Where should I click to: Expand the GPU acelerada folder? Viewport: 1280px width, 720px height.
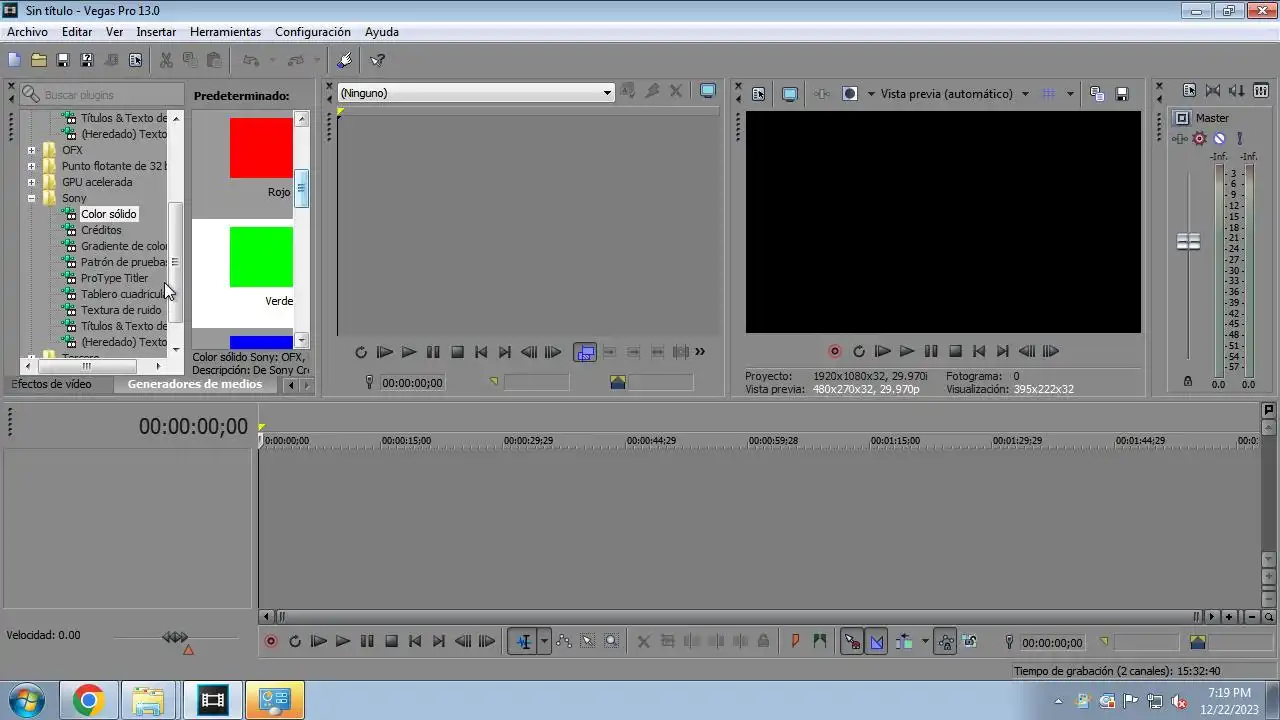click(32, 182)
